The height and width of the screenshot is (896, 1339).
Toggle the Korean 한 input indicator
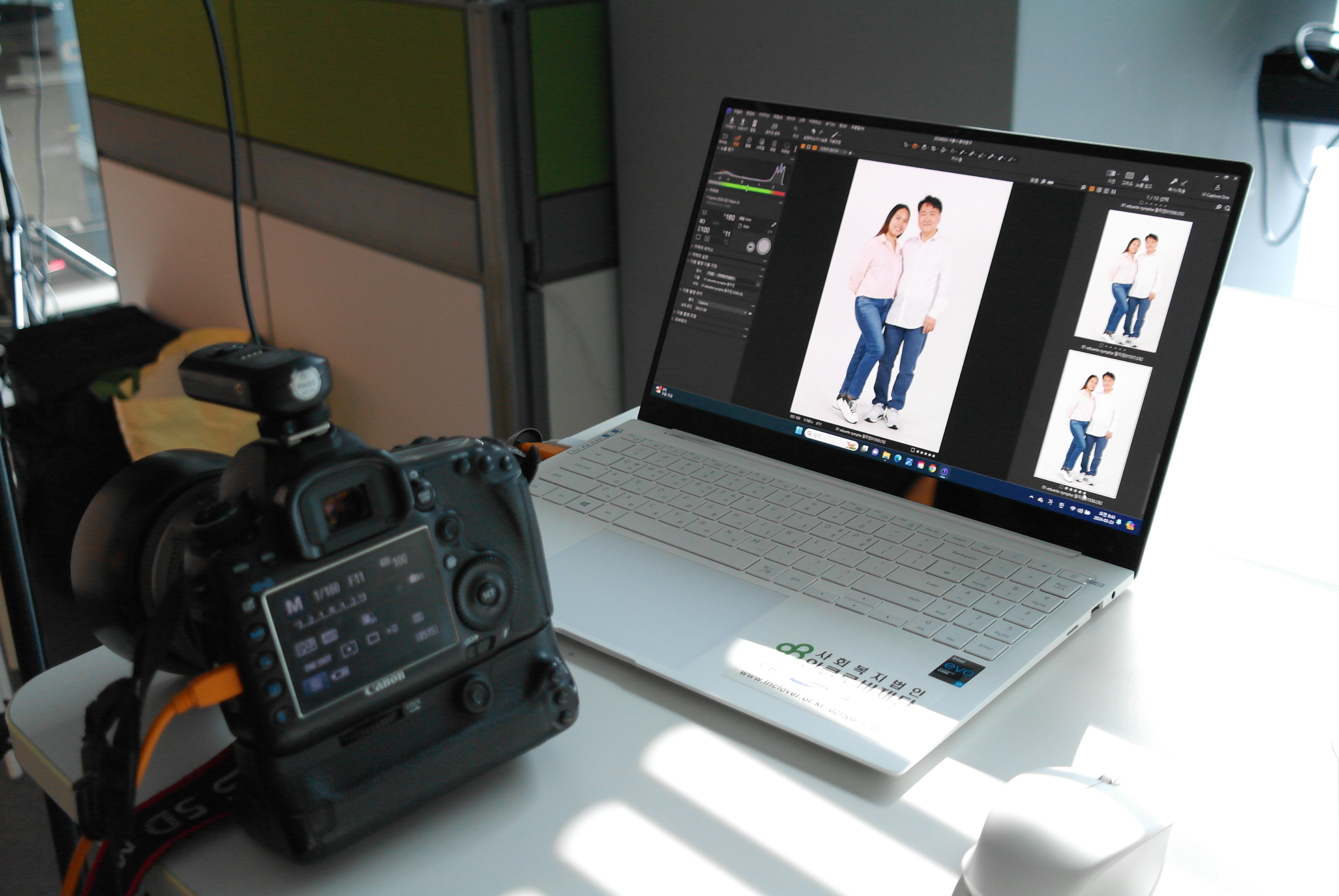click(x=1061, y=506)
